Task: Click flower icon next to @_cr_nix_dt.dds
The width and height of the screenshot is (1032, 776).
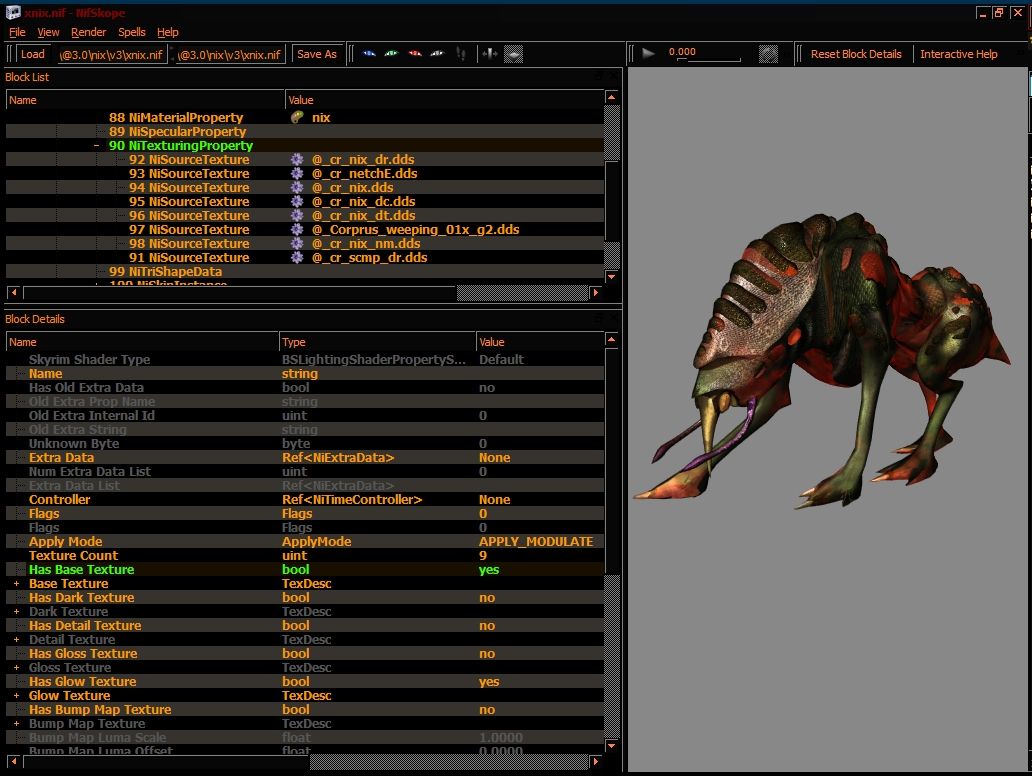Action: pos(297,215)
